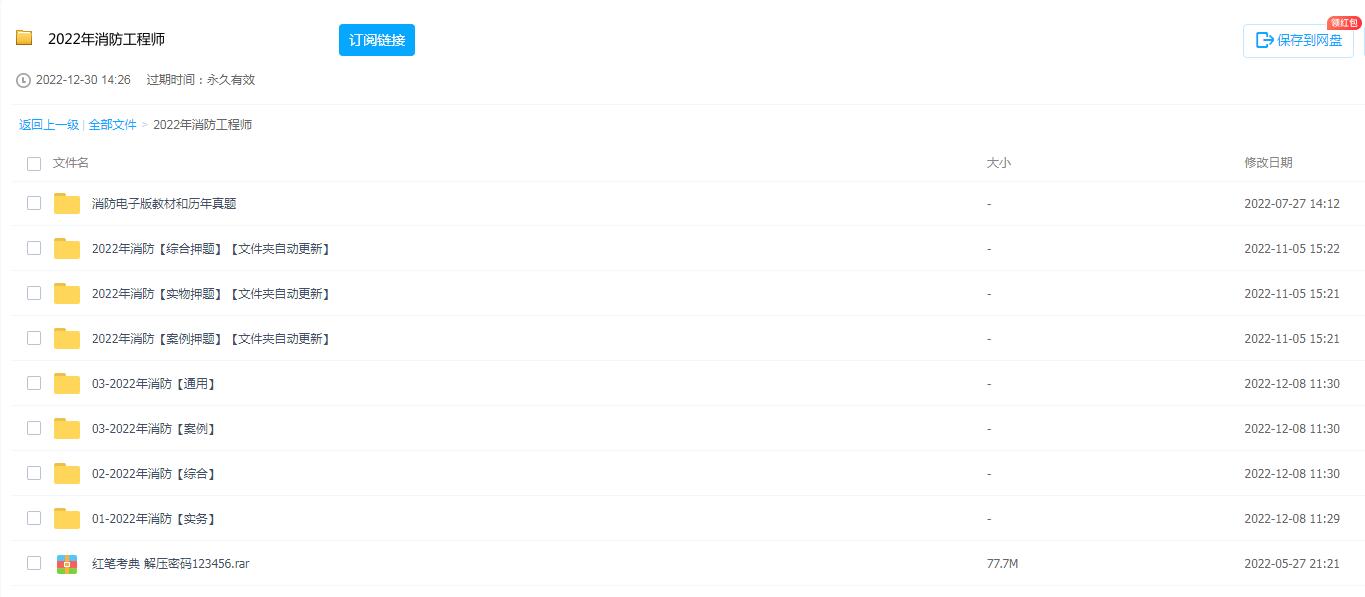Screen dimensions: 1365x597
Task: Sort list by the 文件名 column header
Action: point(71,163)
